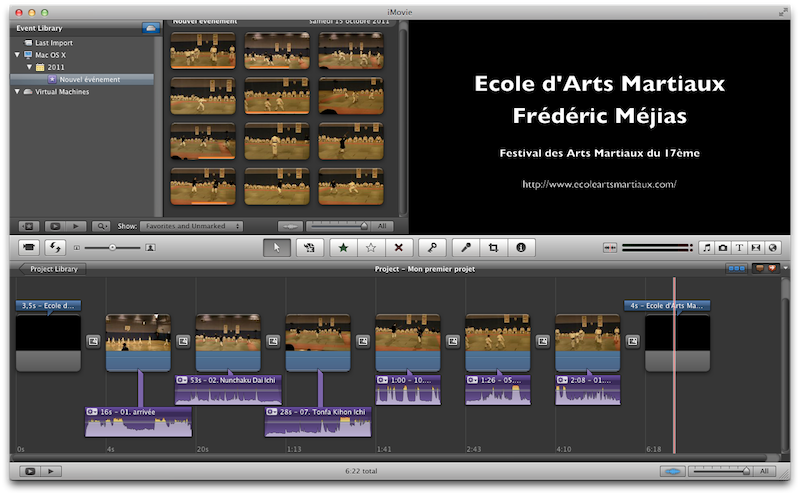
Task: Click the red playhead in the timeline
Action: pos(674,365)
